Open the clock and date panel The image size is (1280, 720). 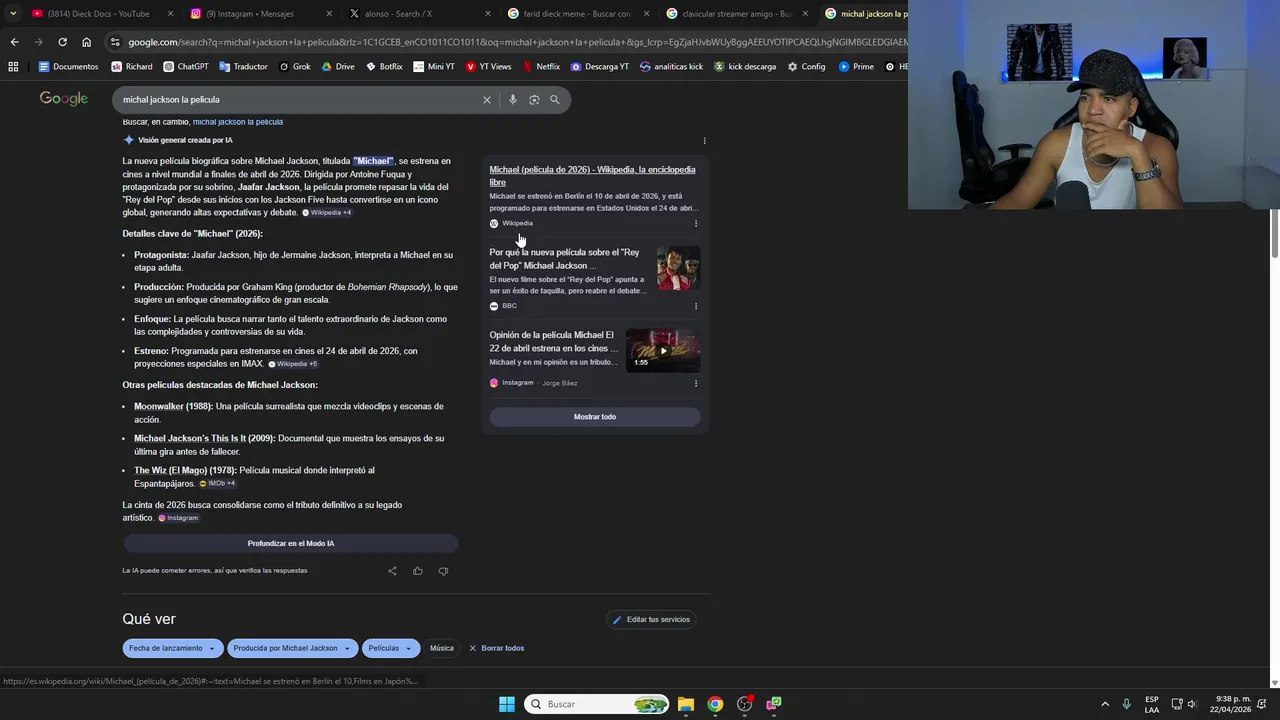(x=1233, y=704)
